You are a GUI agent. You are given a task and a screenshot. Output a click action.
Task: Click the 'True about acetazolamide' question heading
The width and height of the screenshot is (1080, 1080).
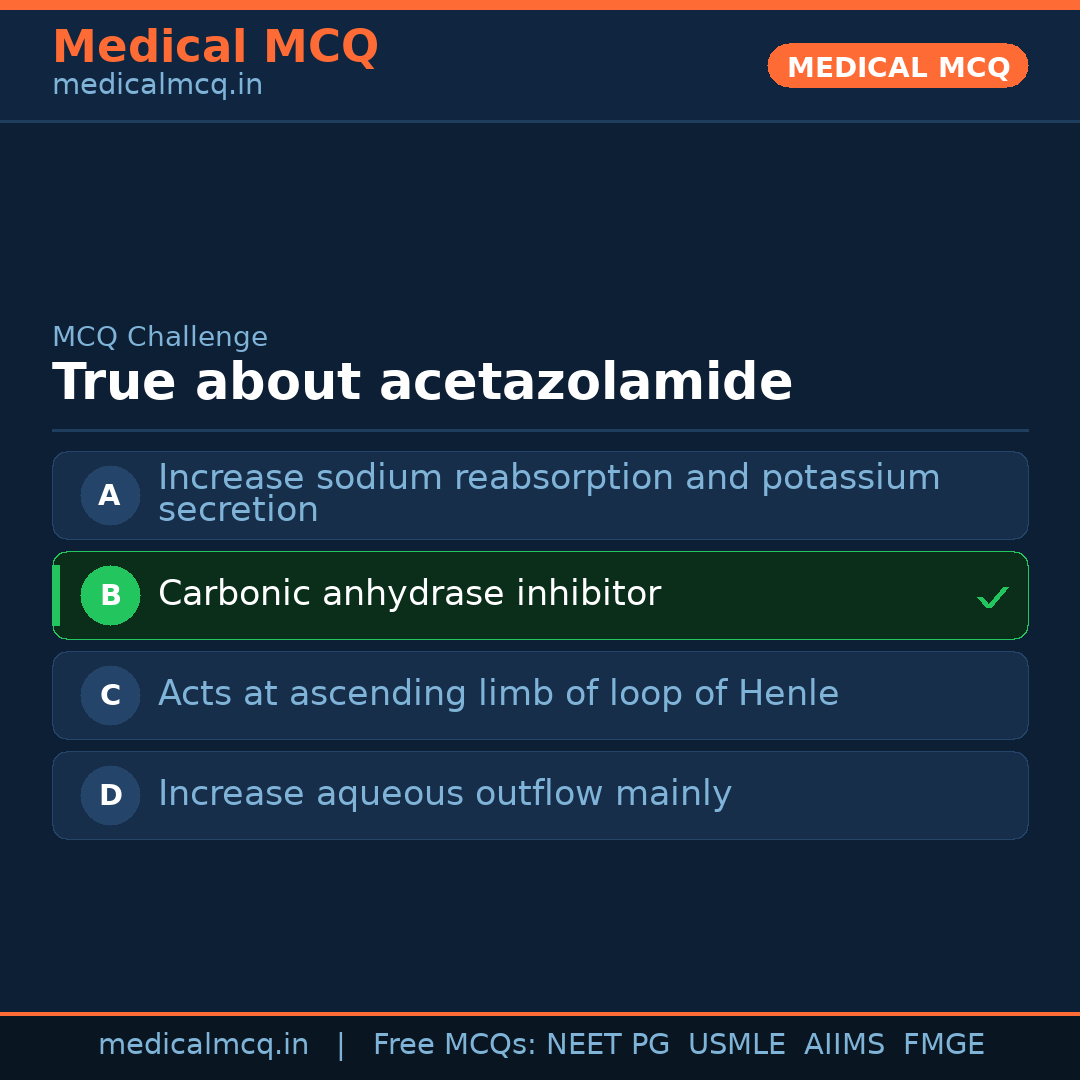(422, 383)
